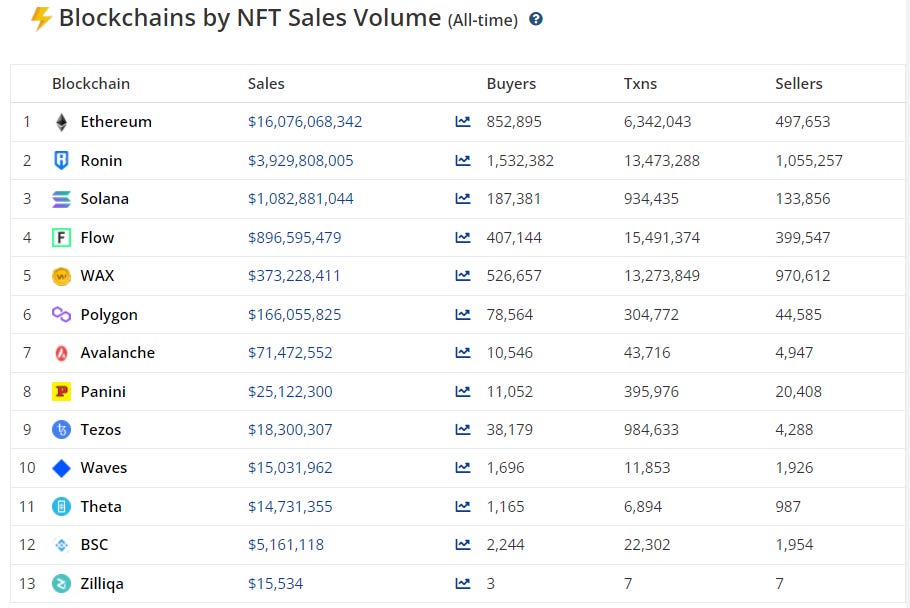Open the Flow sales chart icon
Viewport: 910px width, 608px height.
[463, 238]
